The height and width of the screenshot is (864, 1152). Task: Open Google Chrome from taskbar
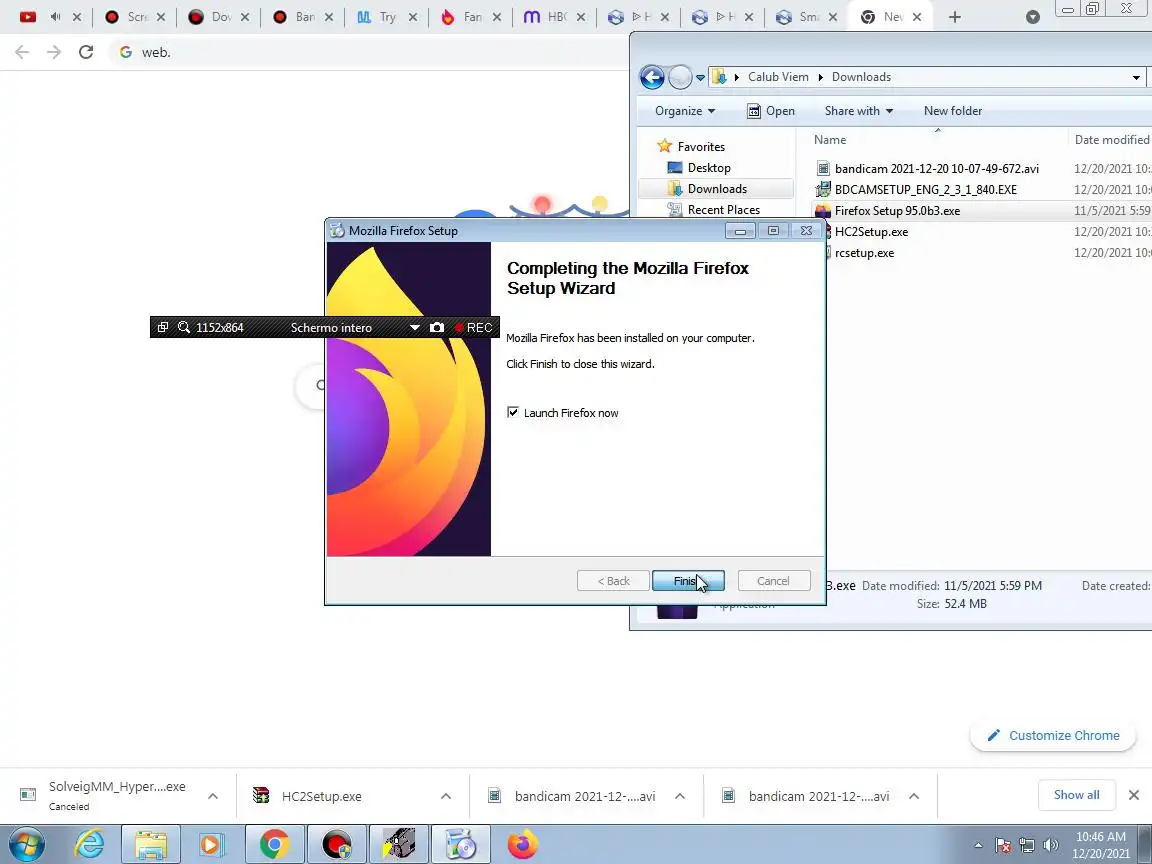coord(273,844)
